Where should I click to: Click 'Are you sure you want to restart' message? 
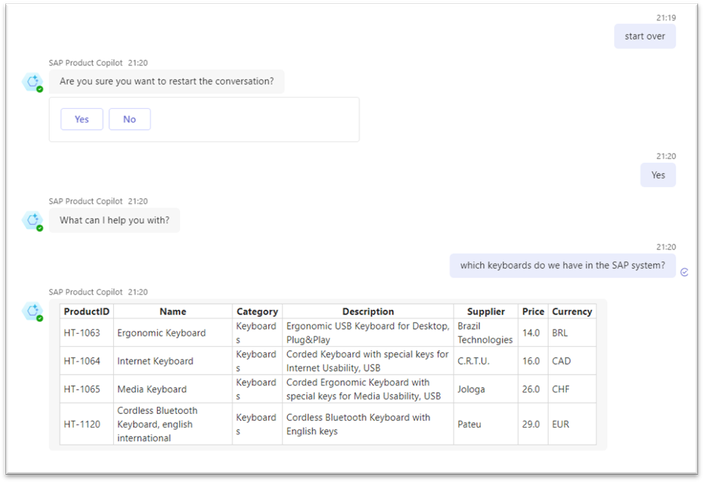(166, 81)
